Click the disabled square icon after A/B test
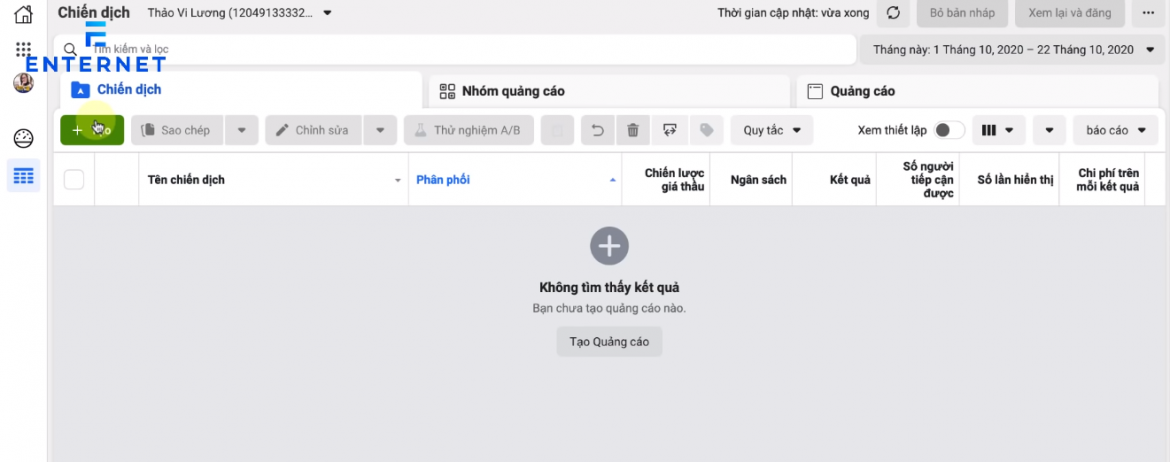The image size is (1170, 462). (557, 130)
